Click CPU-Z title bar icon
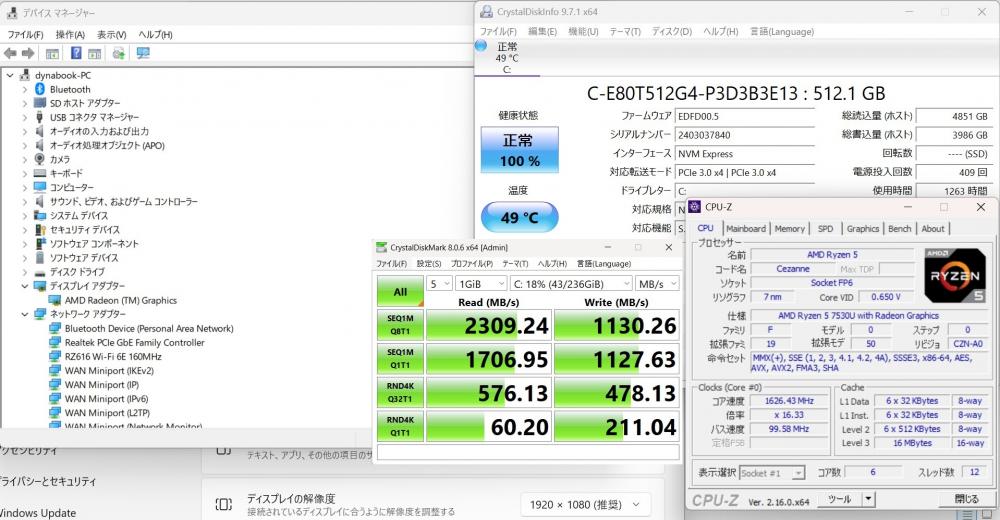The width and height of the screenshot is (1000, 520). [695, 207]
